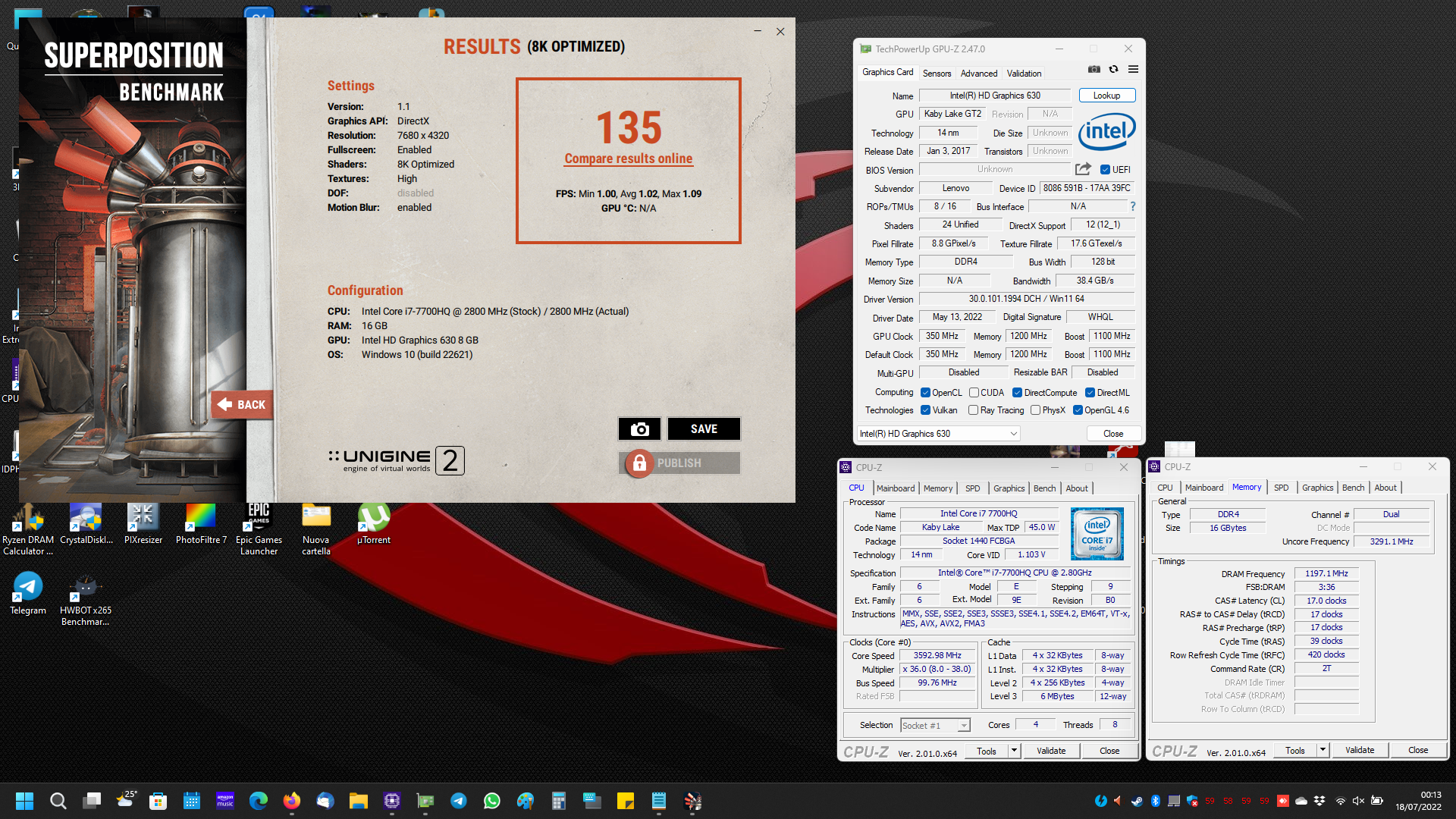Click the Bluetooth tray icon
1456x819 pixels.
(1155, 801)
